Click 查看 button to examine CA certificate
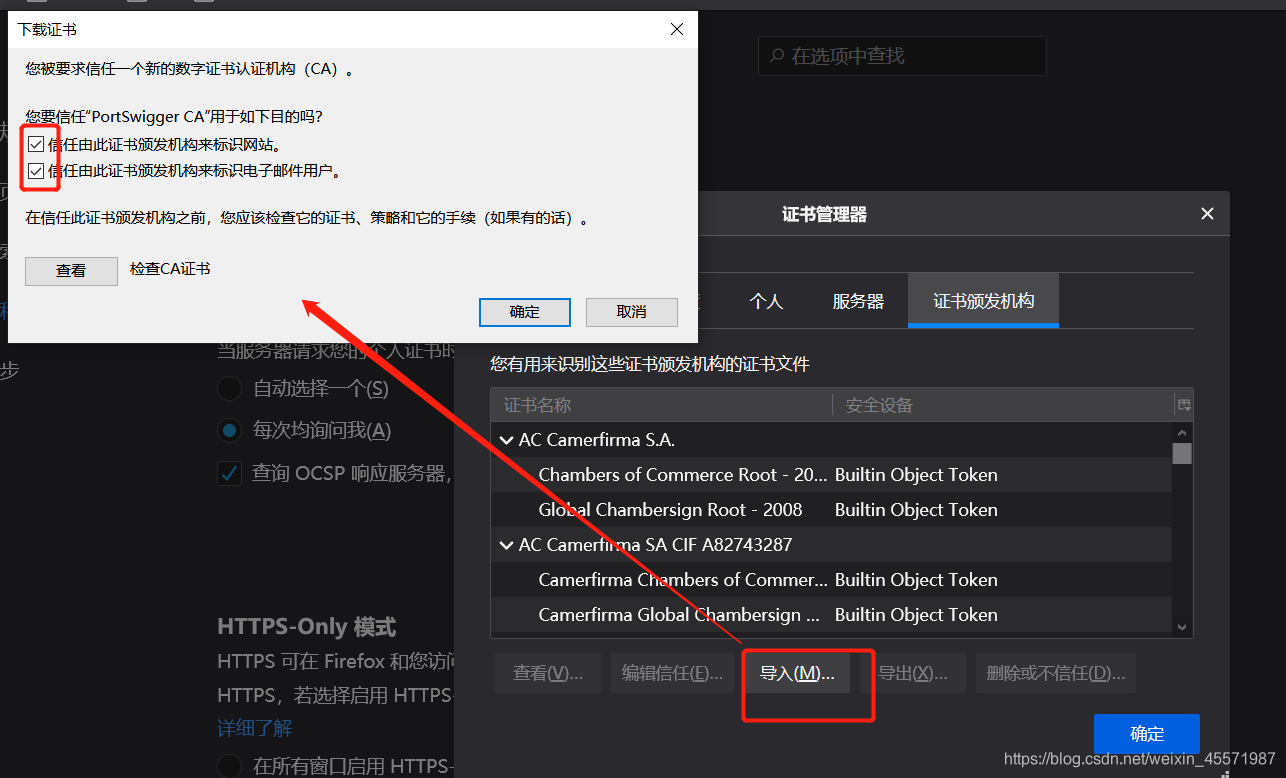The height and width of the screenshot is (778, 1286). pyautogui.click(x=71, y=270)
